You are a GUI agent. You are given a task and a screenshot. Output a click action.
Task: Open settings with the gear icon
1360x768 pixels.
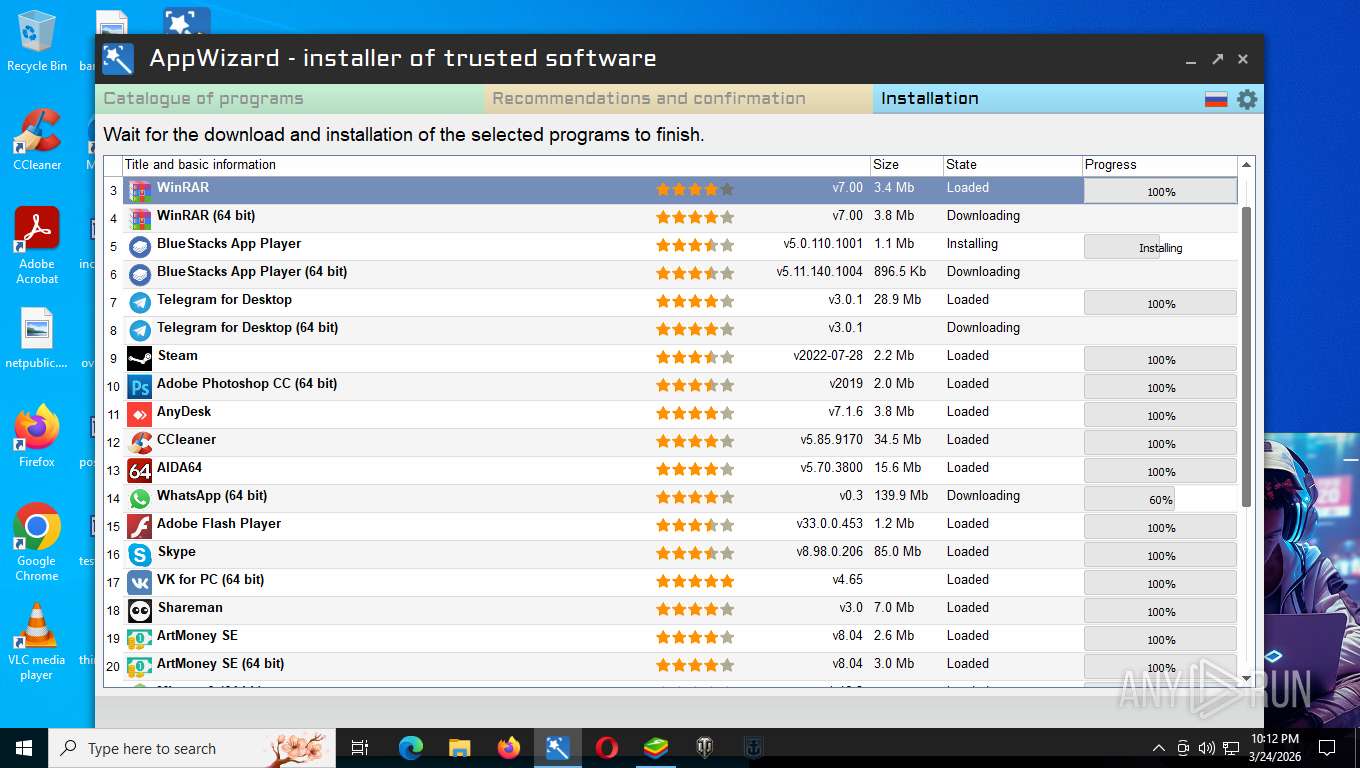point(1246,99)
